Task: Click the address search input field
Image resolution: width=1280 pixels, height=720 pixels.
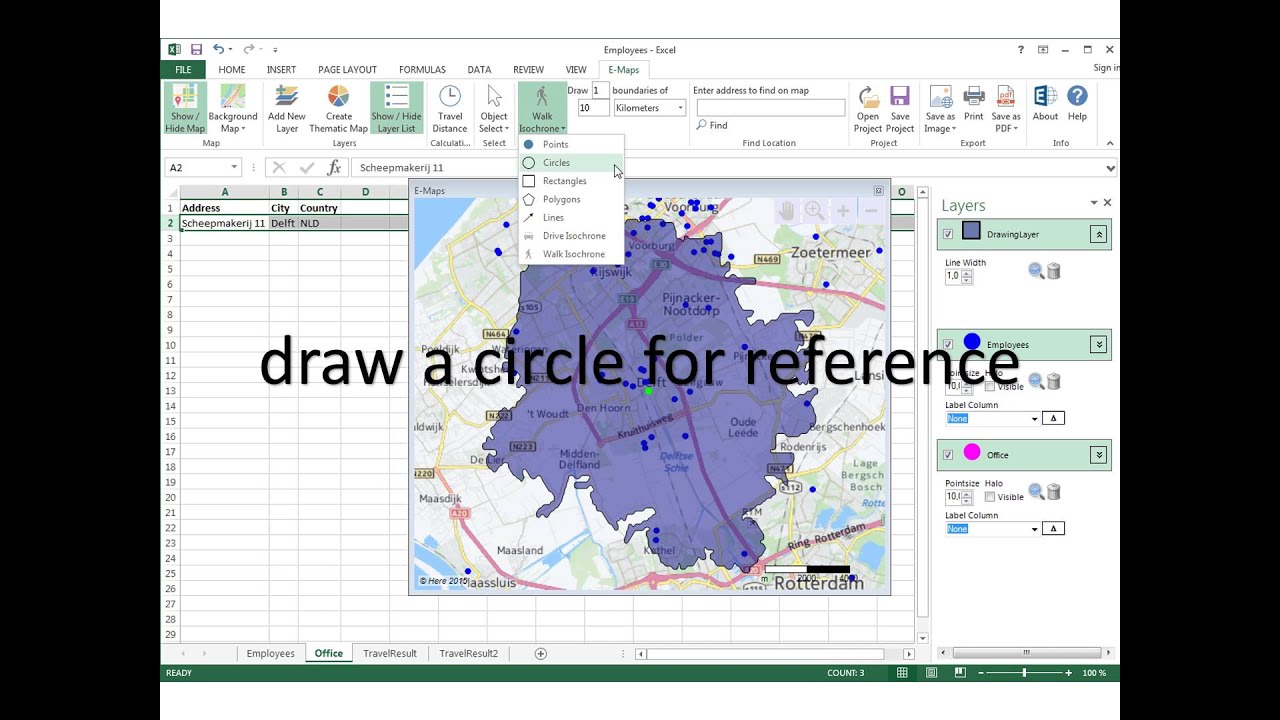Action: point(770,108)
